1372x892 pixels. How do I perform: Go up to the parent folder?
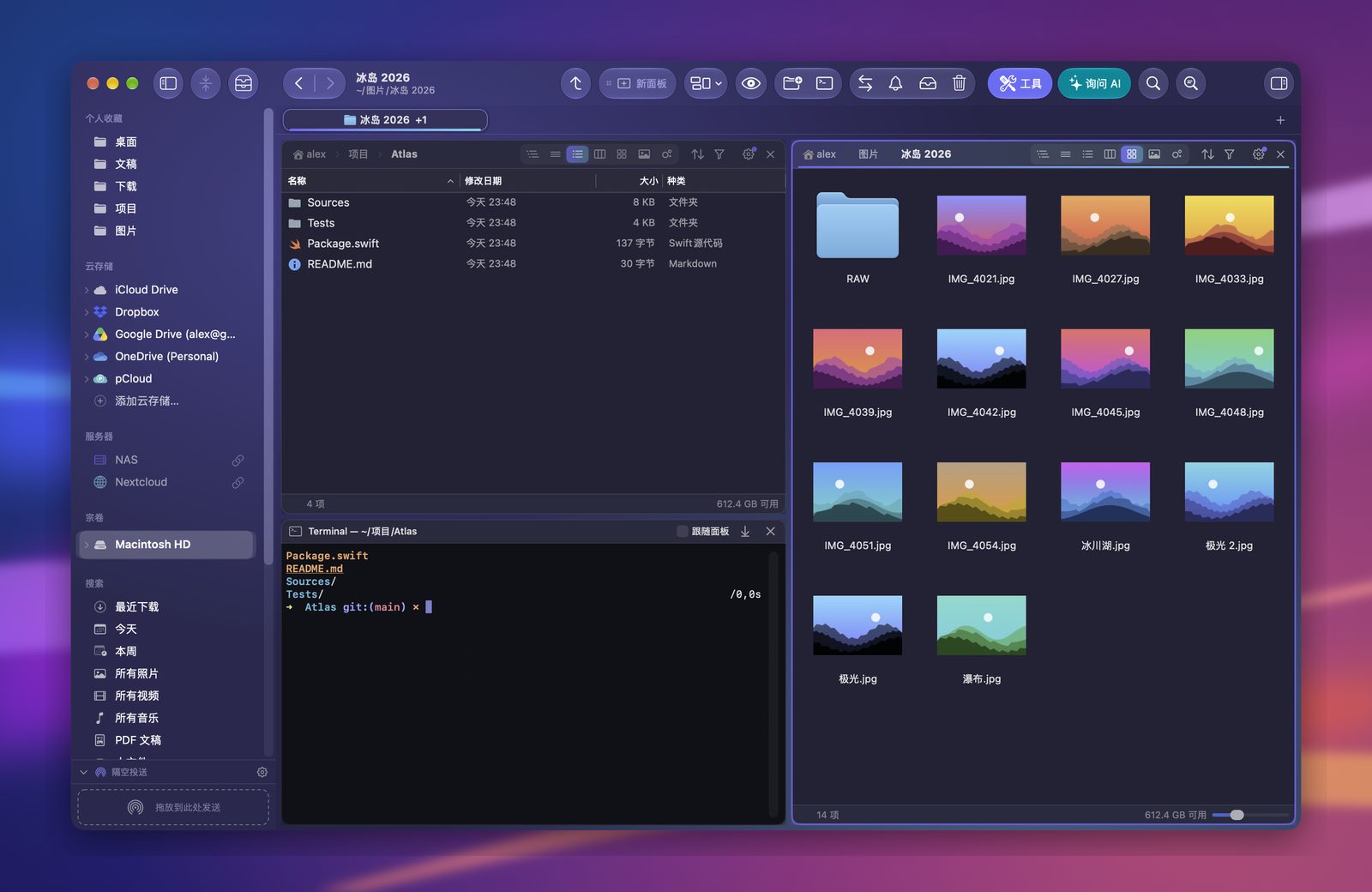pos(575,83)
